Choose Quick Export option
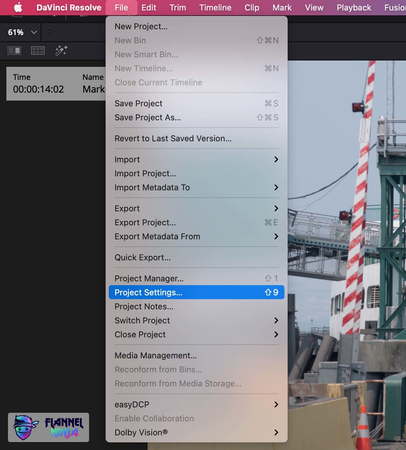This screenshot has width=406, height=450. tap(196, 257)
